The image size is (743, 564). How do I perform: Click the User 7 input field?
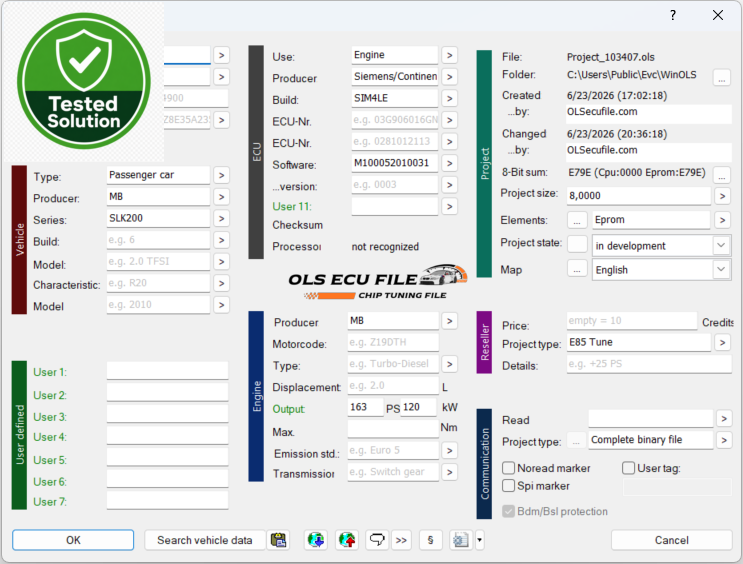167,500
